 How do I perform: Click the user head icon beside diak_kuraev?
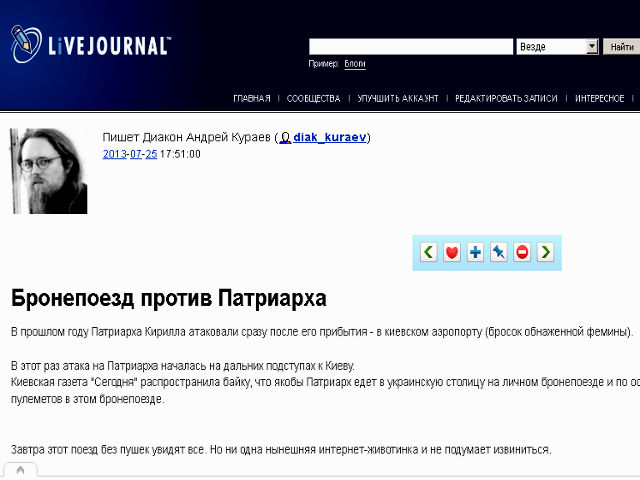coord(285,138)
